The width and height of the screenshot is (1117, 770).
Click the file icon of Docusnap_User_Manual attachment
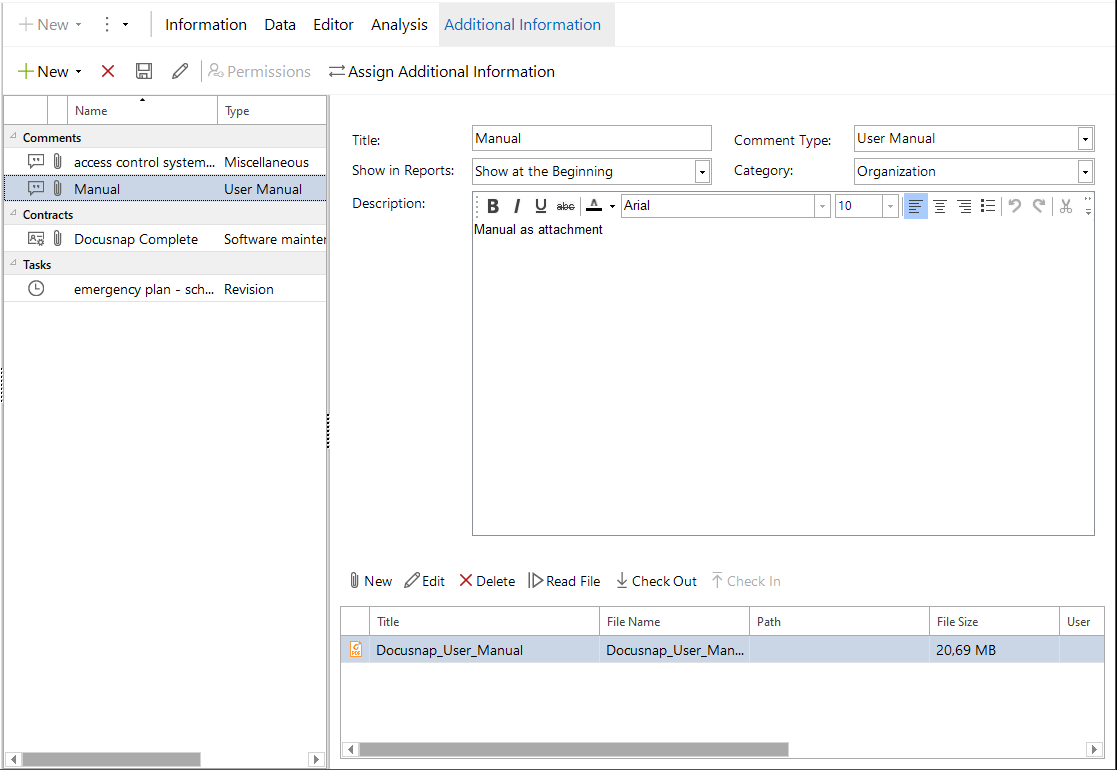pos(355,649)
